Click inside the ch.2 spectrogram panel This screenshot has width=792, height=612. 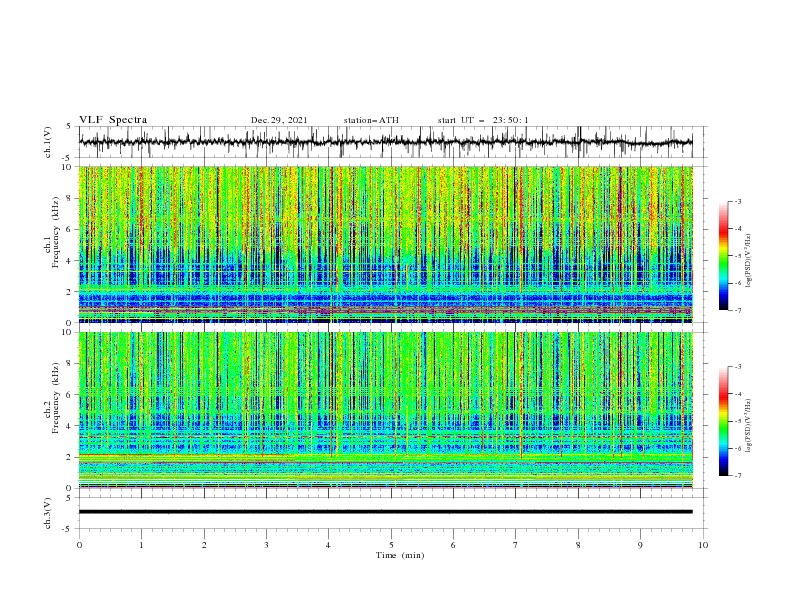pos(385,410)
